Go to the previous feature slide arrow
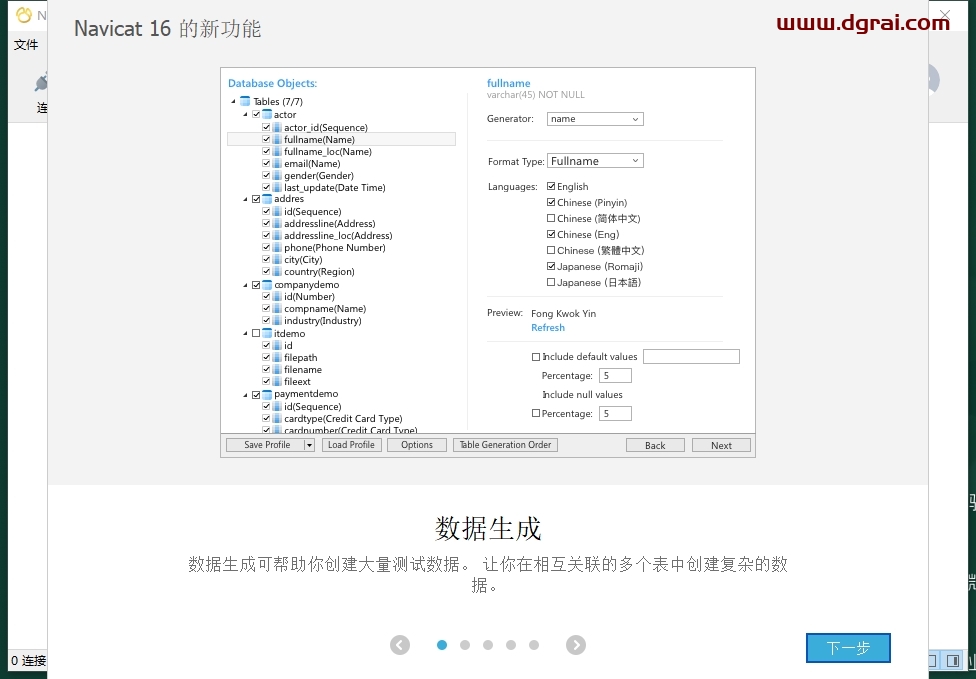Screen dimensions: 976x679 tap(400, 645)
